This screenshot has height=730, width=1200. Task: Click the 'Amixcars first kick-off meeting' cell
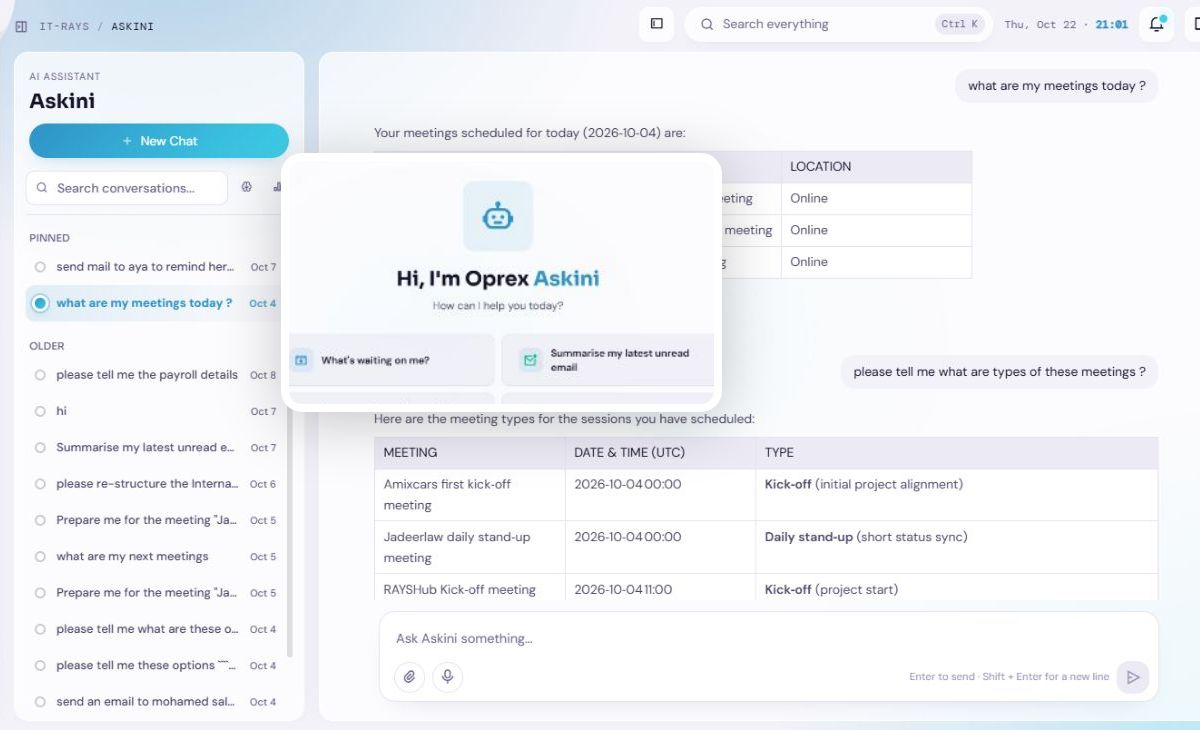(x=470, y=495)
